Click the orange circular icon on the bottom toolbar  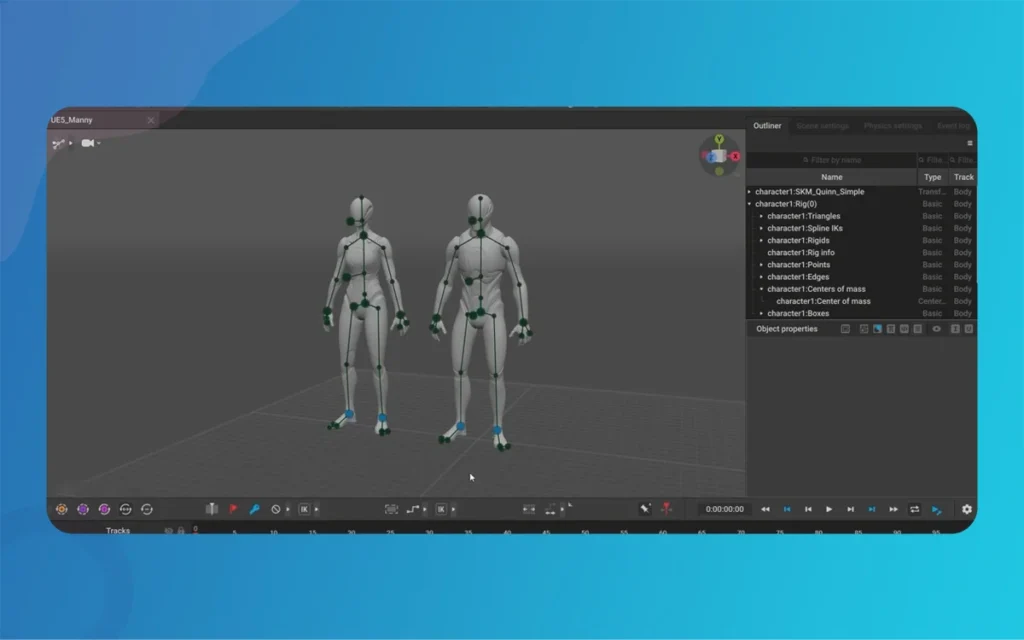pos(62,509)
